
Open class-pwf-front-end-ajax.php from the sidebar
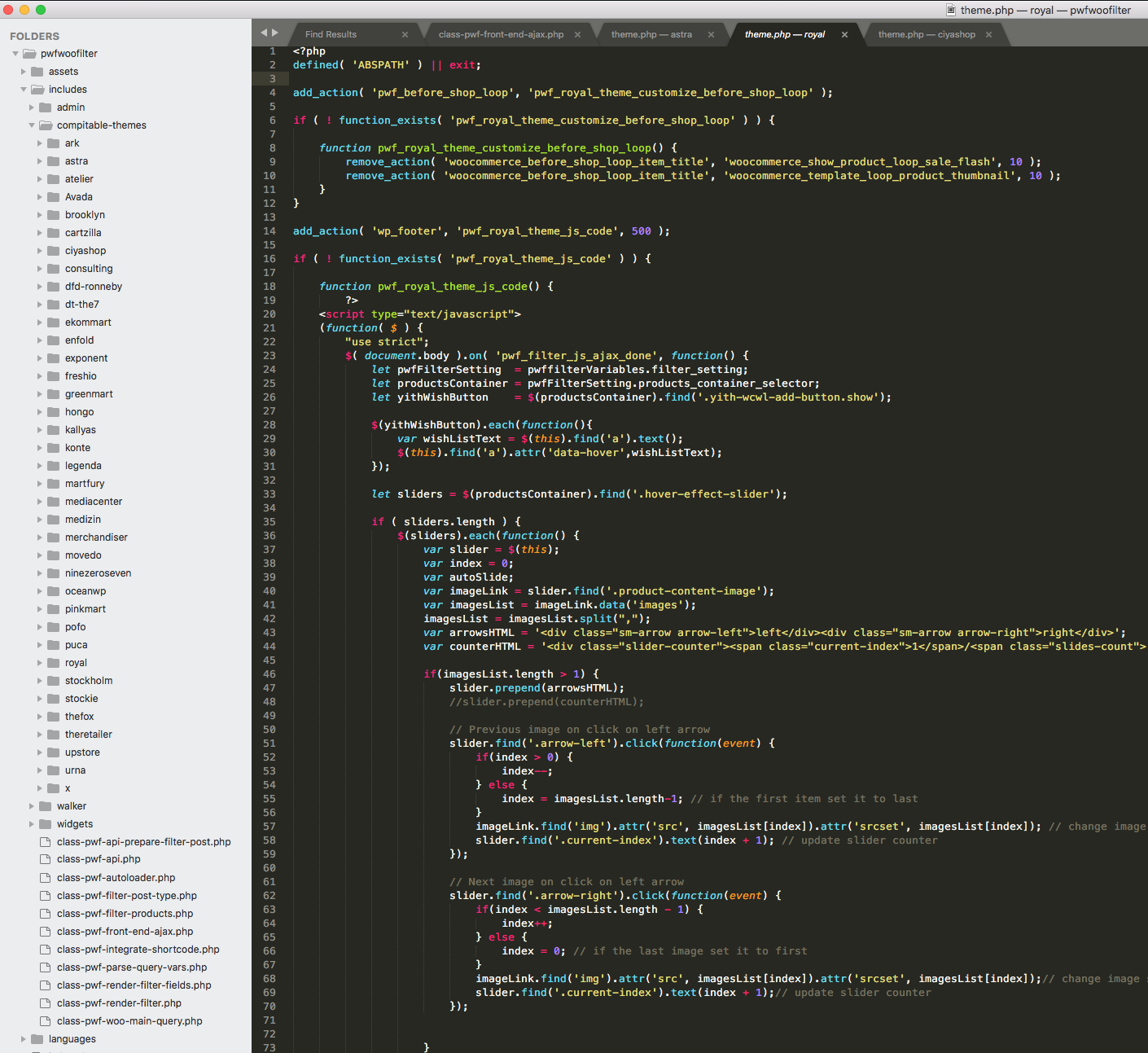click(x=125, y=932)
